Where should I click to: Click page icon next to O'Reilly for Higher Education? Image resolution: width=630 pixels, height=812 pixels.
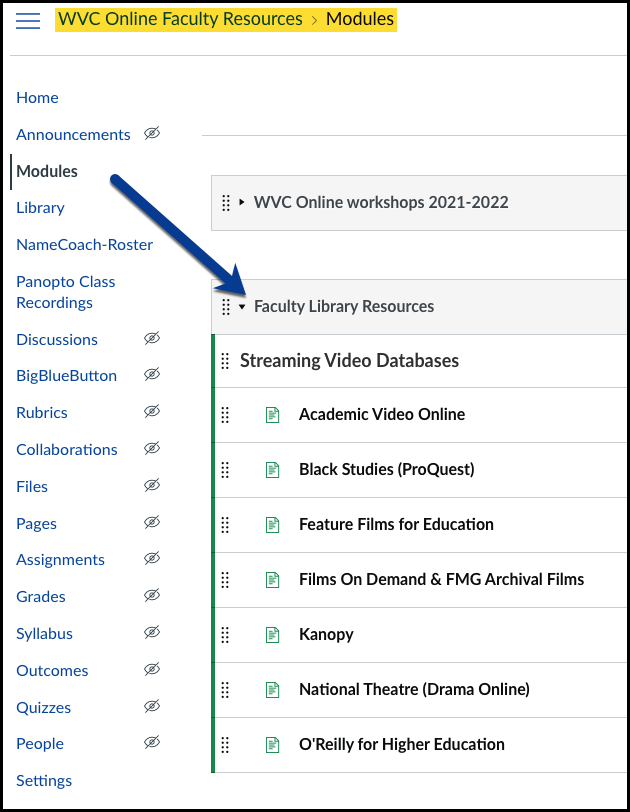tap(272, 745)
